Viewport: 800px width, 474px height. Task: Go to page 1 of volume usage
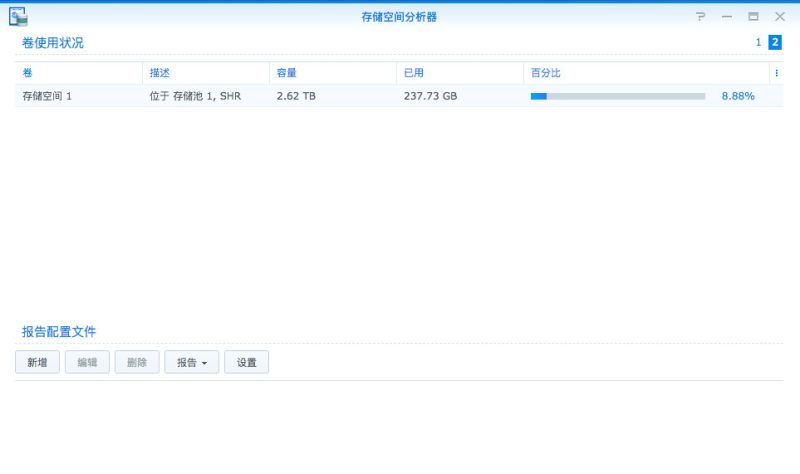pos(758,42)
